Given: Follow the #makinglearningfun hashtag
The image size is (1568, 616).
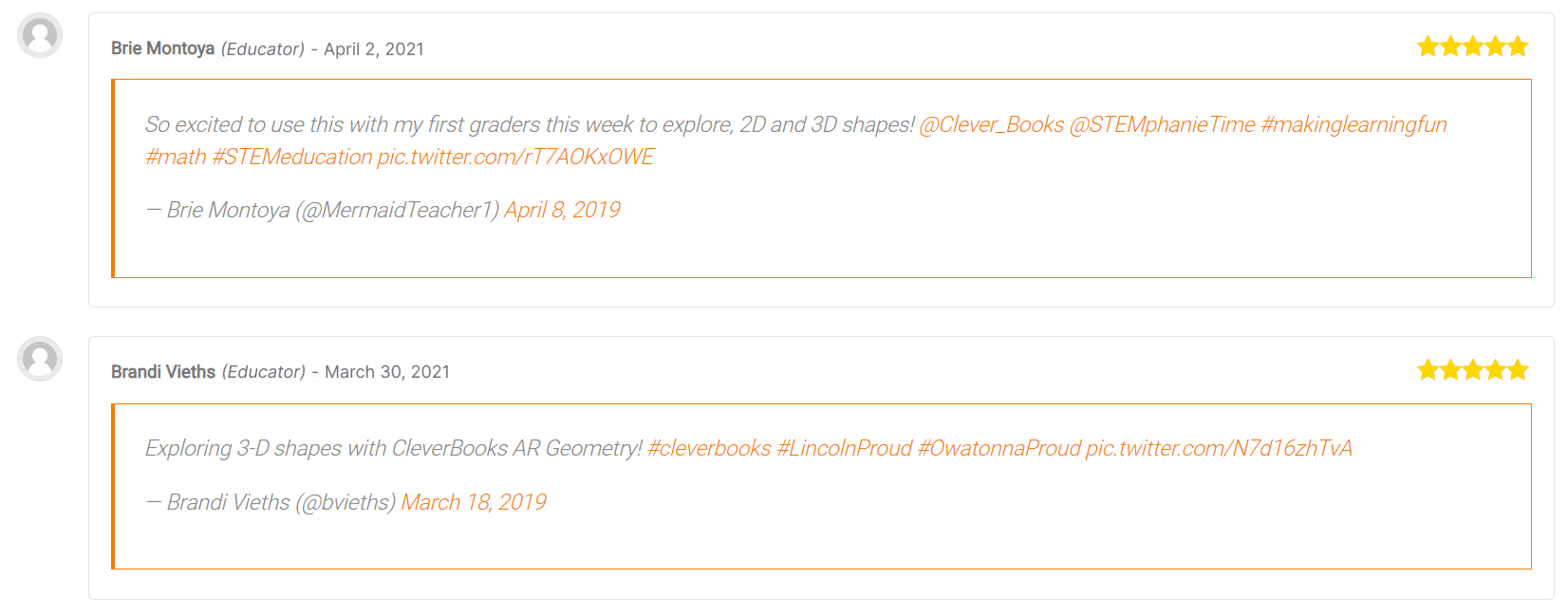Looking at the screenshot, I should 1353,124.
